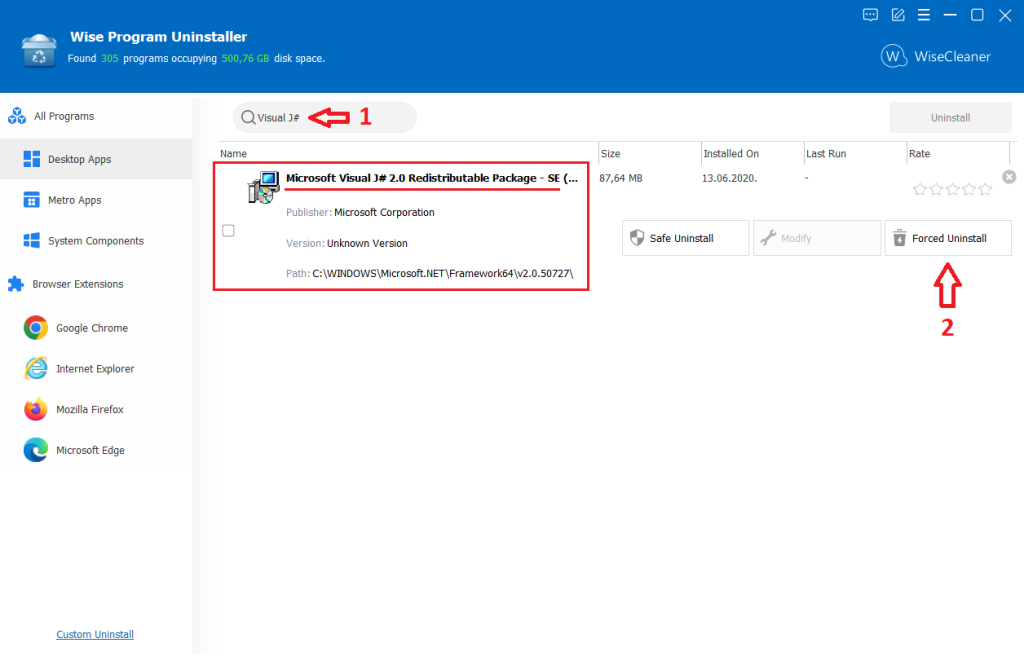Image resolution: width=1024 pixels, height=656 pixels.
Task: Rate the program with the fifth star
Action: pos(985,189)
